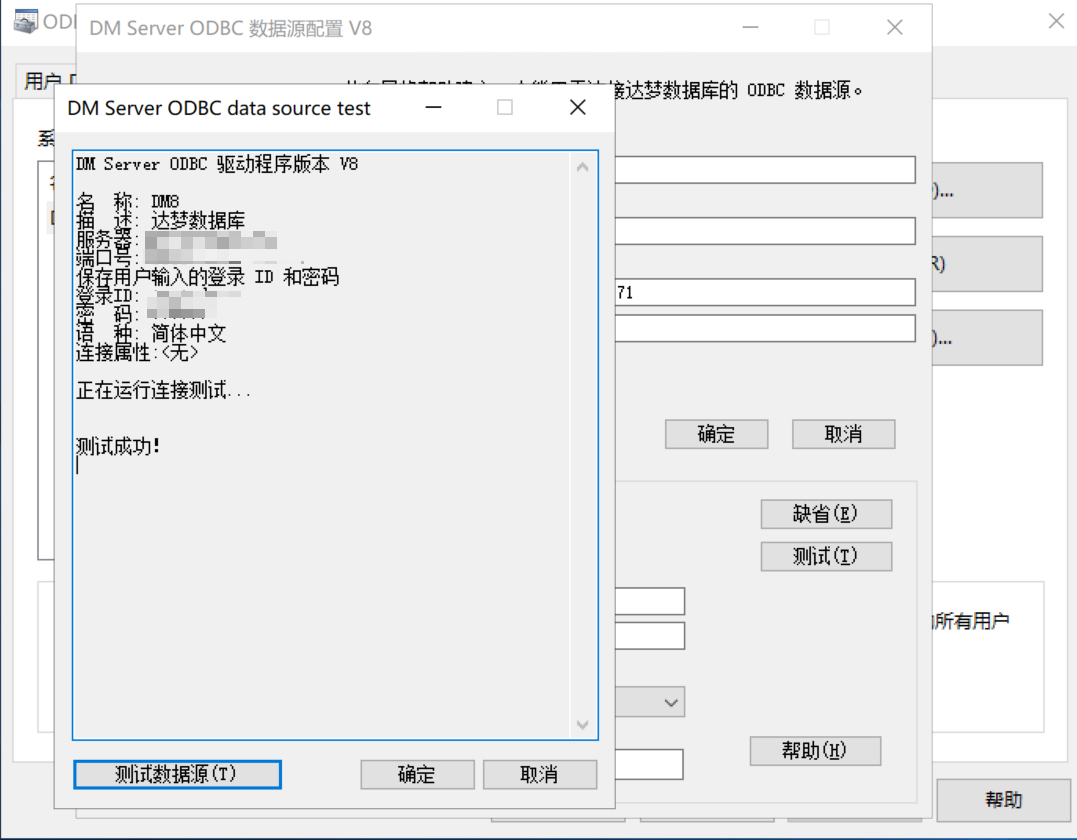Close the ODBC administrator background window
The height and width of the screenshot is (840, 1077).
coord(1056,21)
